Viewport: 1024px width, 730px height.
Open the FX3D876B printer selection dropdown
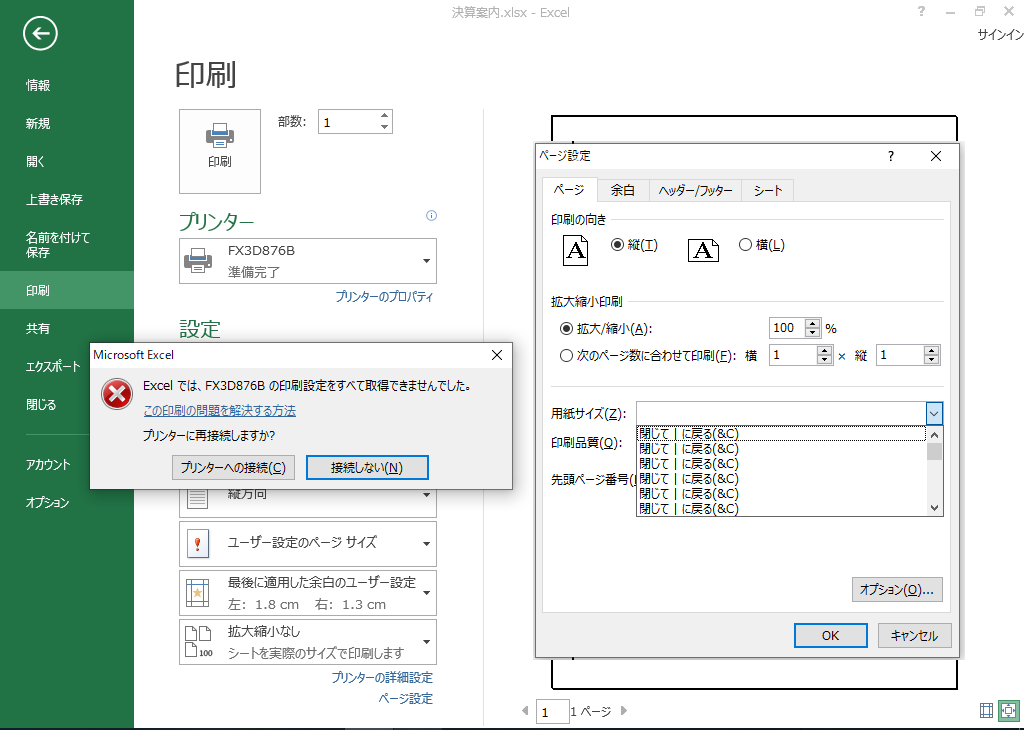pyautogui.click(x=425, y=260)
